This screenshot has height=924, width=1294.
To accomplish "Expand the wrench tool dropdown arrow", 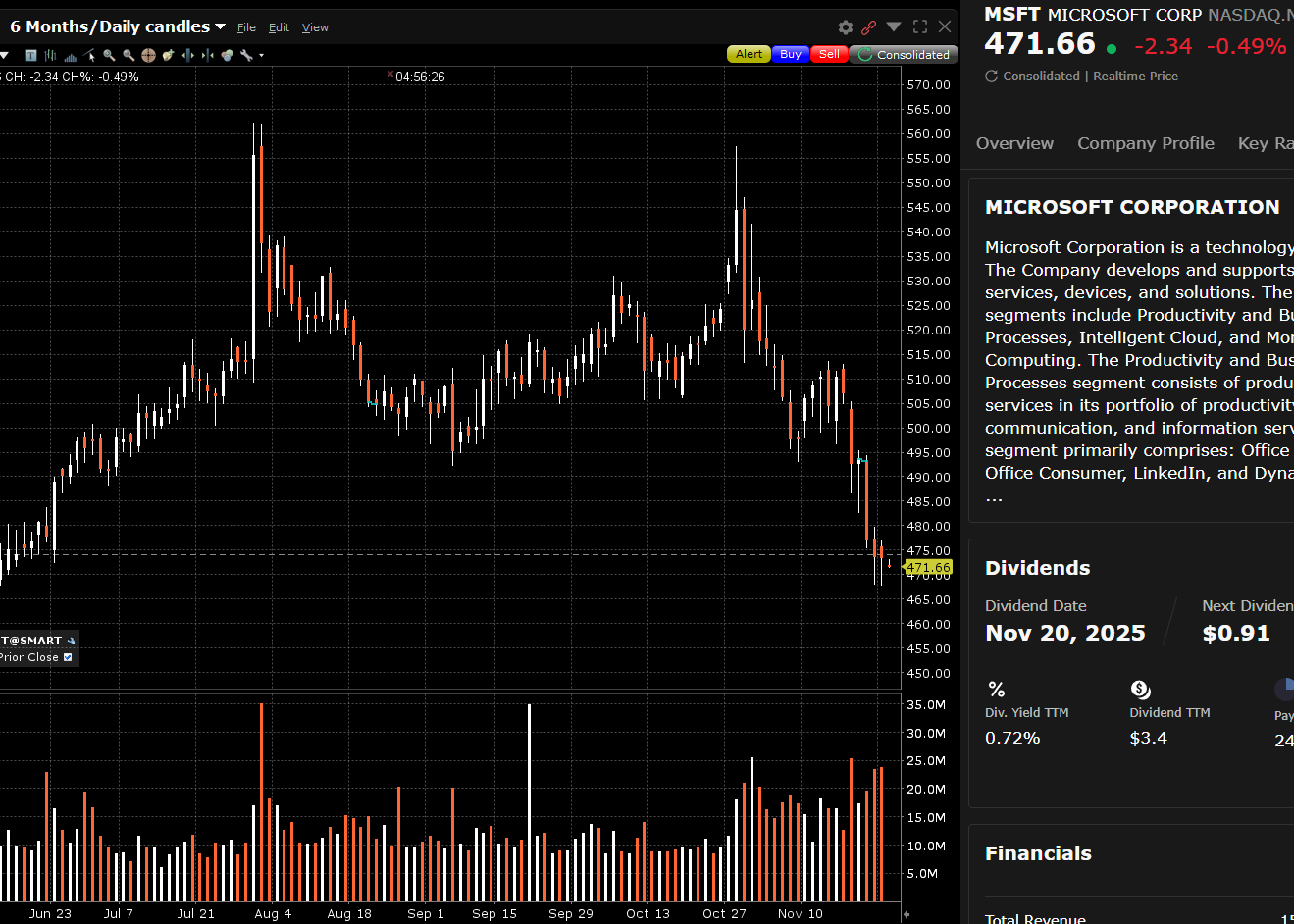I will (x=261, y=56).
